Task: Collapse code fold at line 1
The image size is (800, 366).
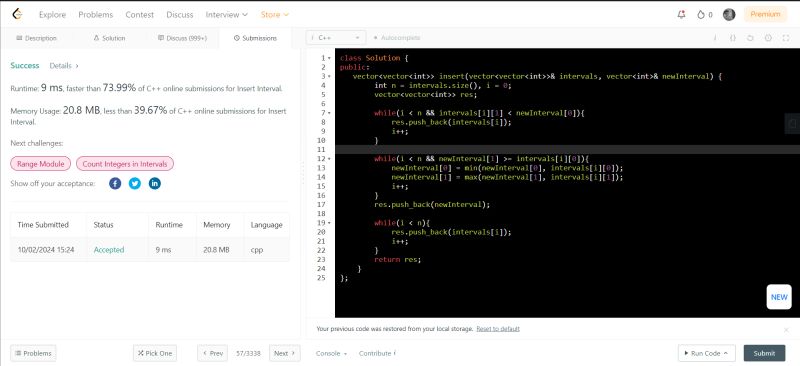Action: pos(329,58)
